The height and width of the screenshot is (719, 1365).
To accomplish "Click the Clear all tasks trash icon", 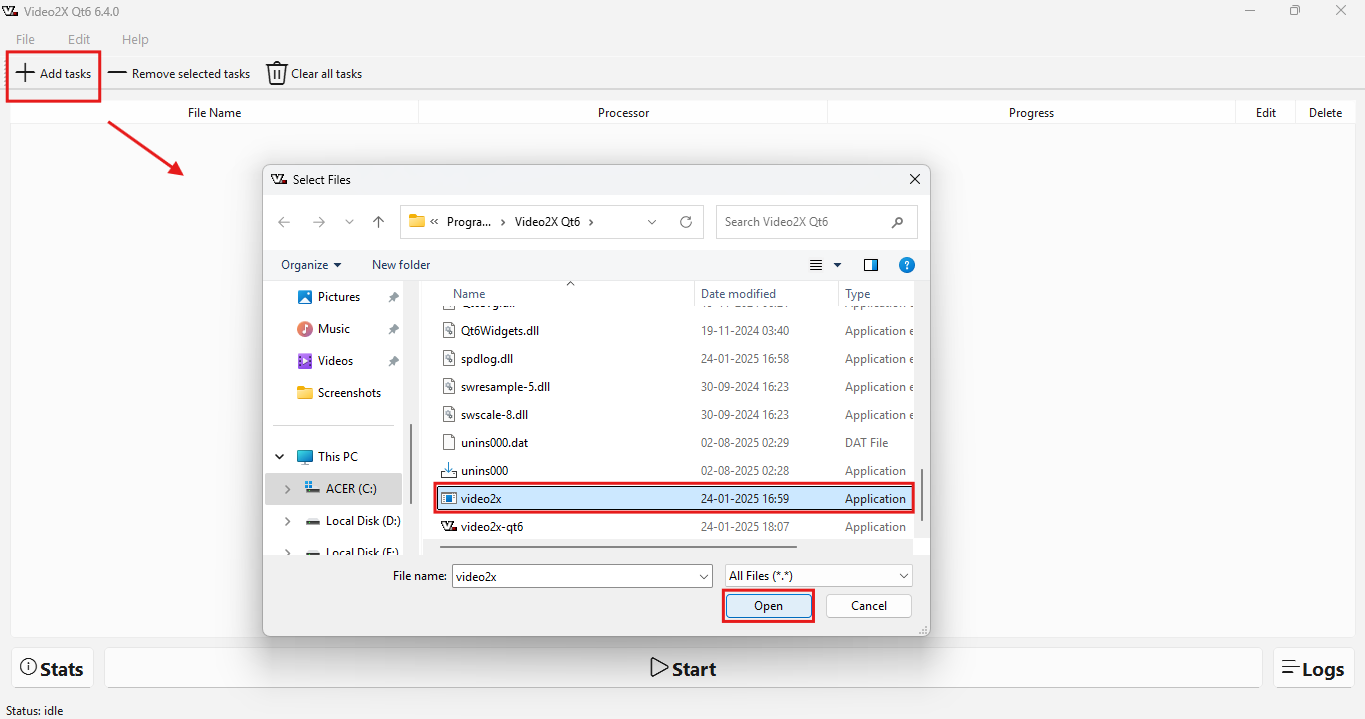I will [276, 73].
